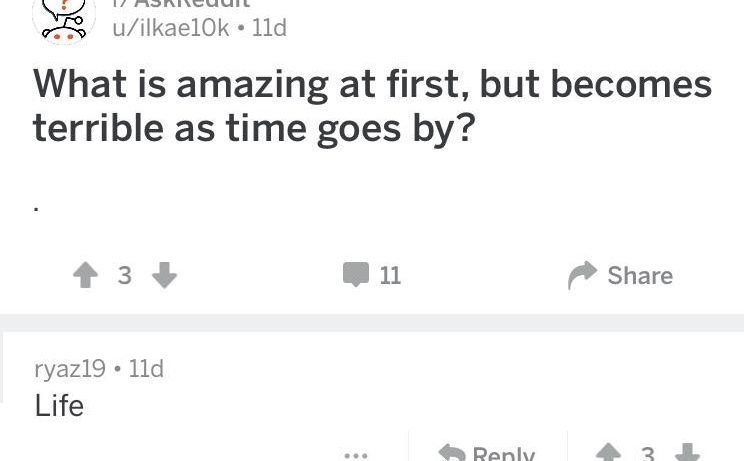Image resolution: width=744 pixels, height=461 pixels.
Task: Downvote the post by u/ilkae10k
Action: tap(165, 275)
